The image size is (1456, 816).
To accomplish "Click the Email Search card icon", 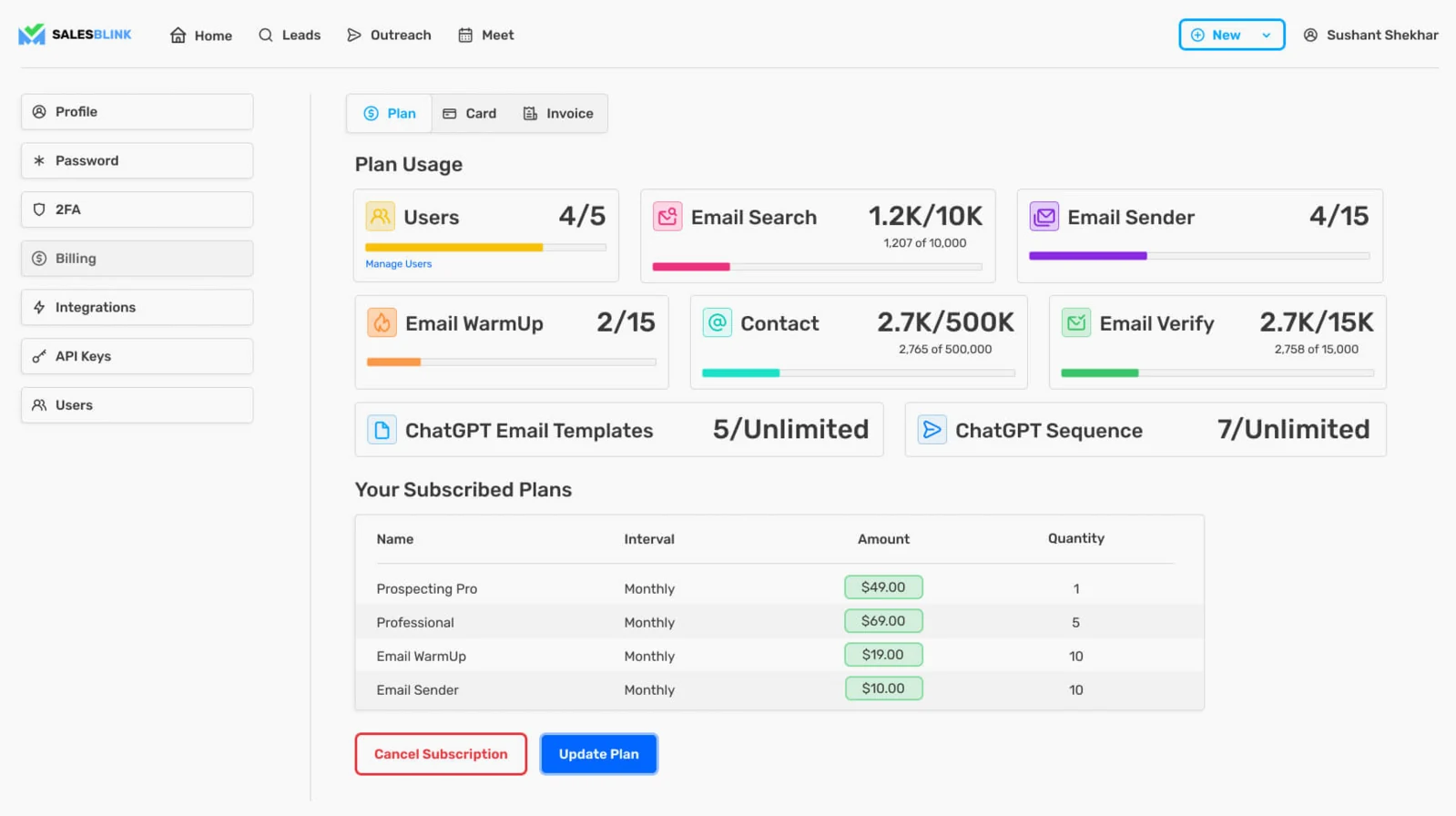I will [x=667, y=217].
